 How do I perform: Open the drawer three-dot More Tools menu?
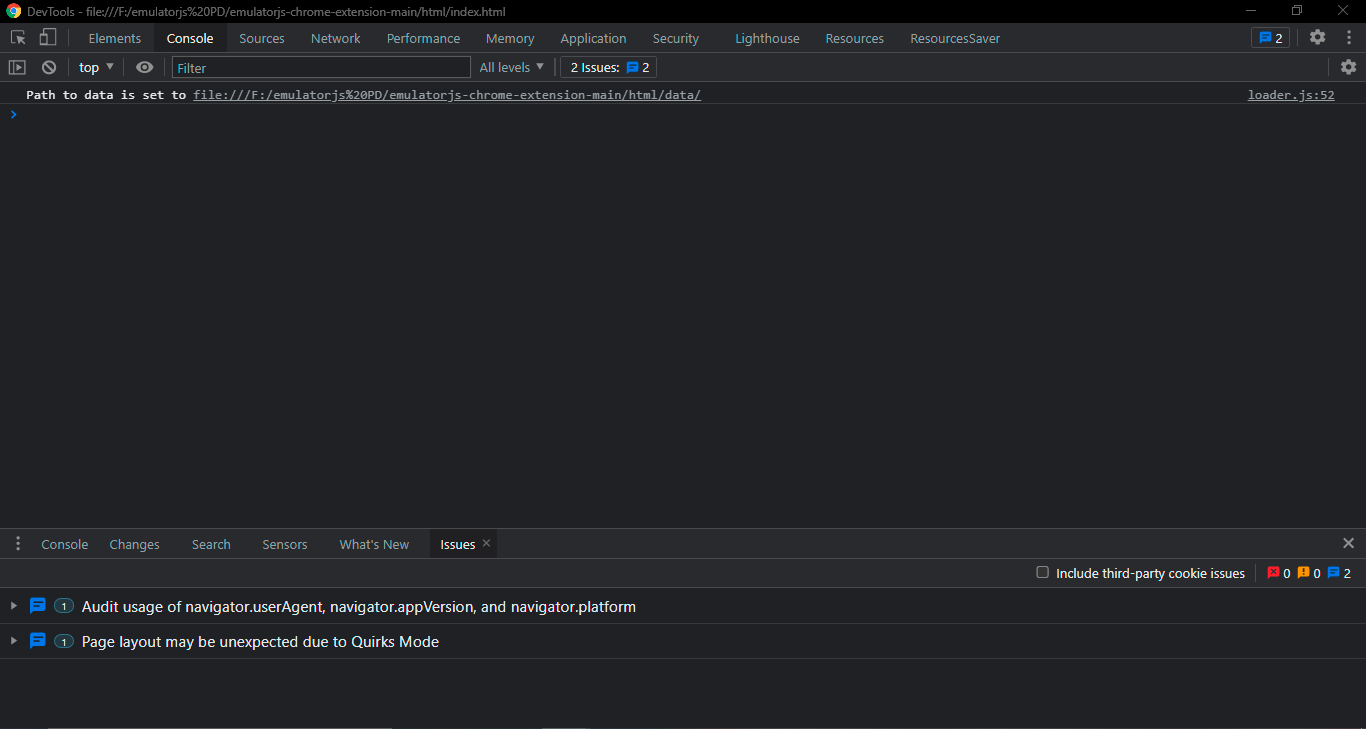point(17,543)
